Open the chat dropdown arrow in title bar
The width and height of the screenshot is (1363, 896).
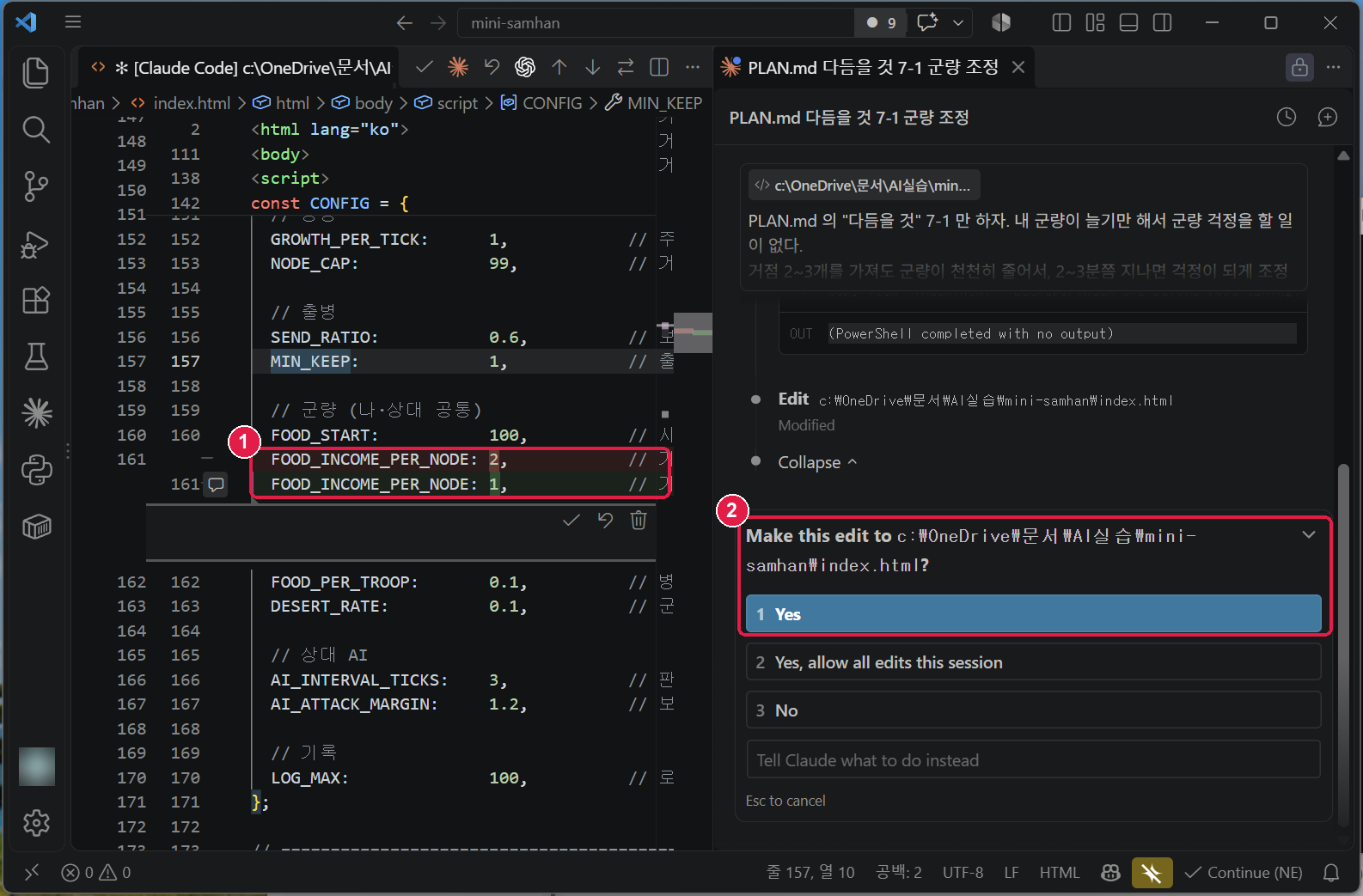pyautogui.click(x=958, y=23)
